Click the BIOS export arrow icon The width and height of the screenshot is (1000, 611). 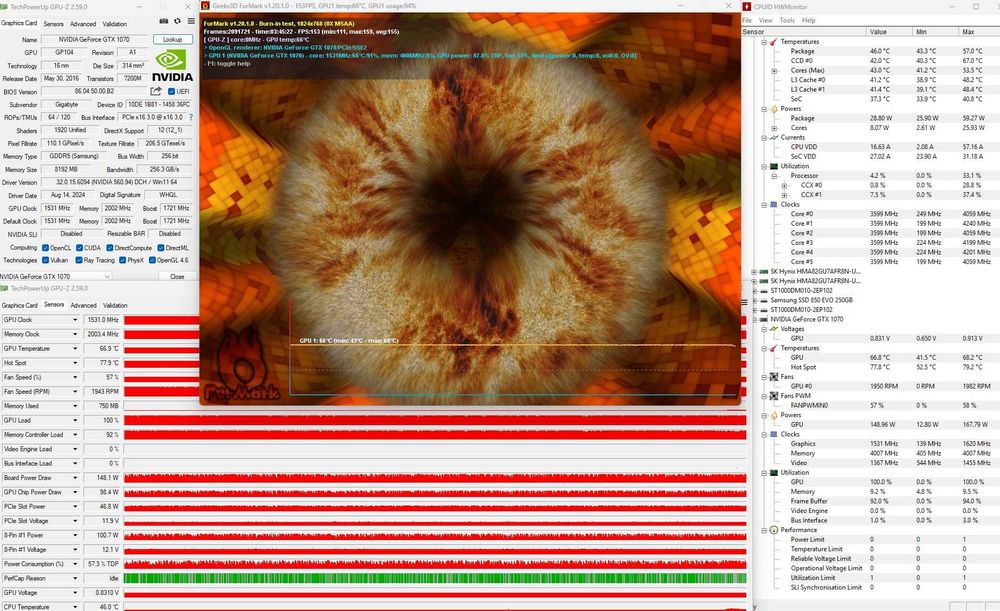pyautogui.click(x=156, y=91)
